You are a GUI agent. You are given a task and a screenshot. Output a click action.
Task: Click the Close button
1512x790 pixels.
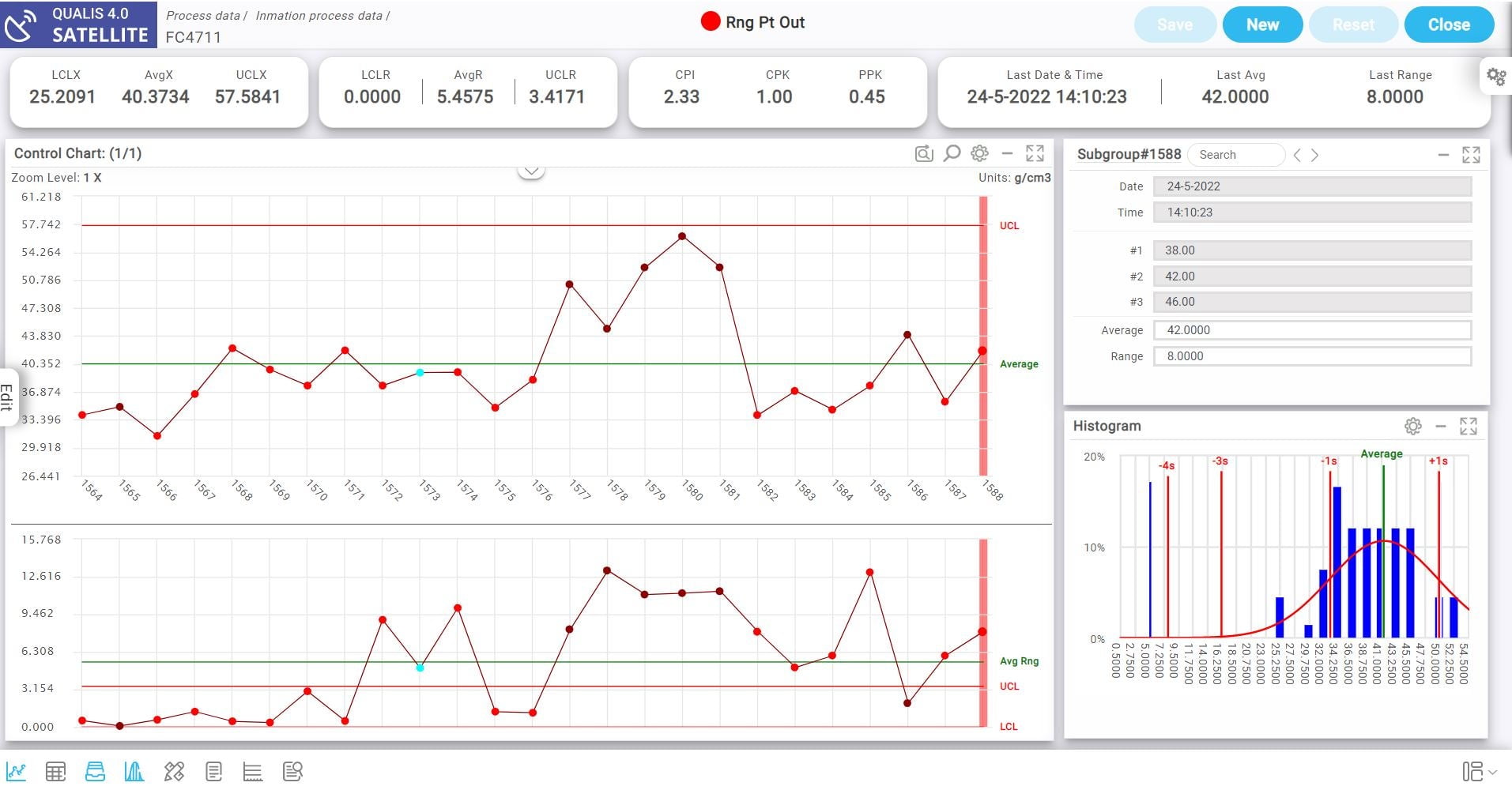tap(1448, 24)
